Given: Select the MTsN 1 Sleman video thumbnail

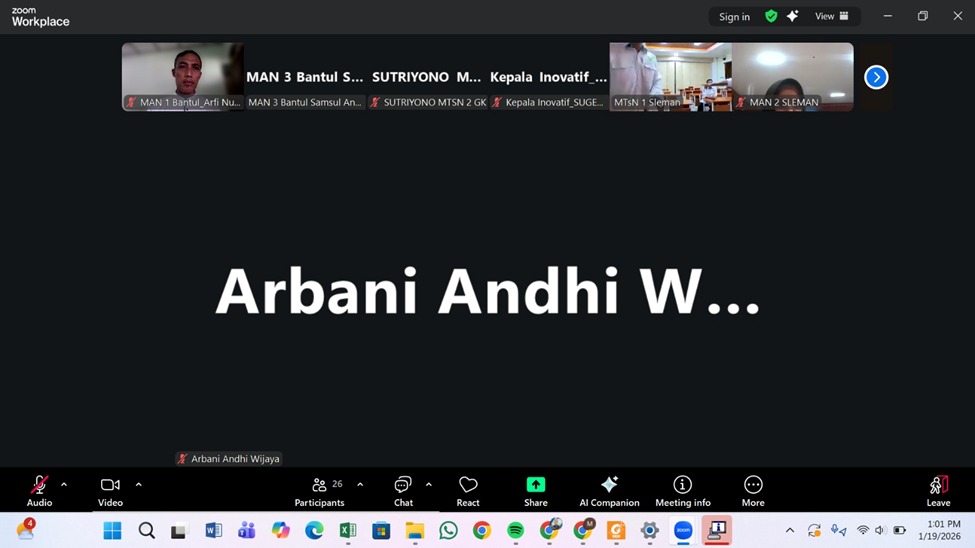Looking at the screenshot, I should [x=670, y=76].
